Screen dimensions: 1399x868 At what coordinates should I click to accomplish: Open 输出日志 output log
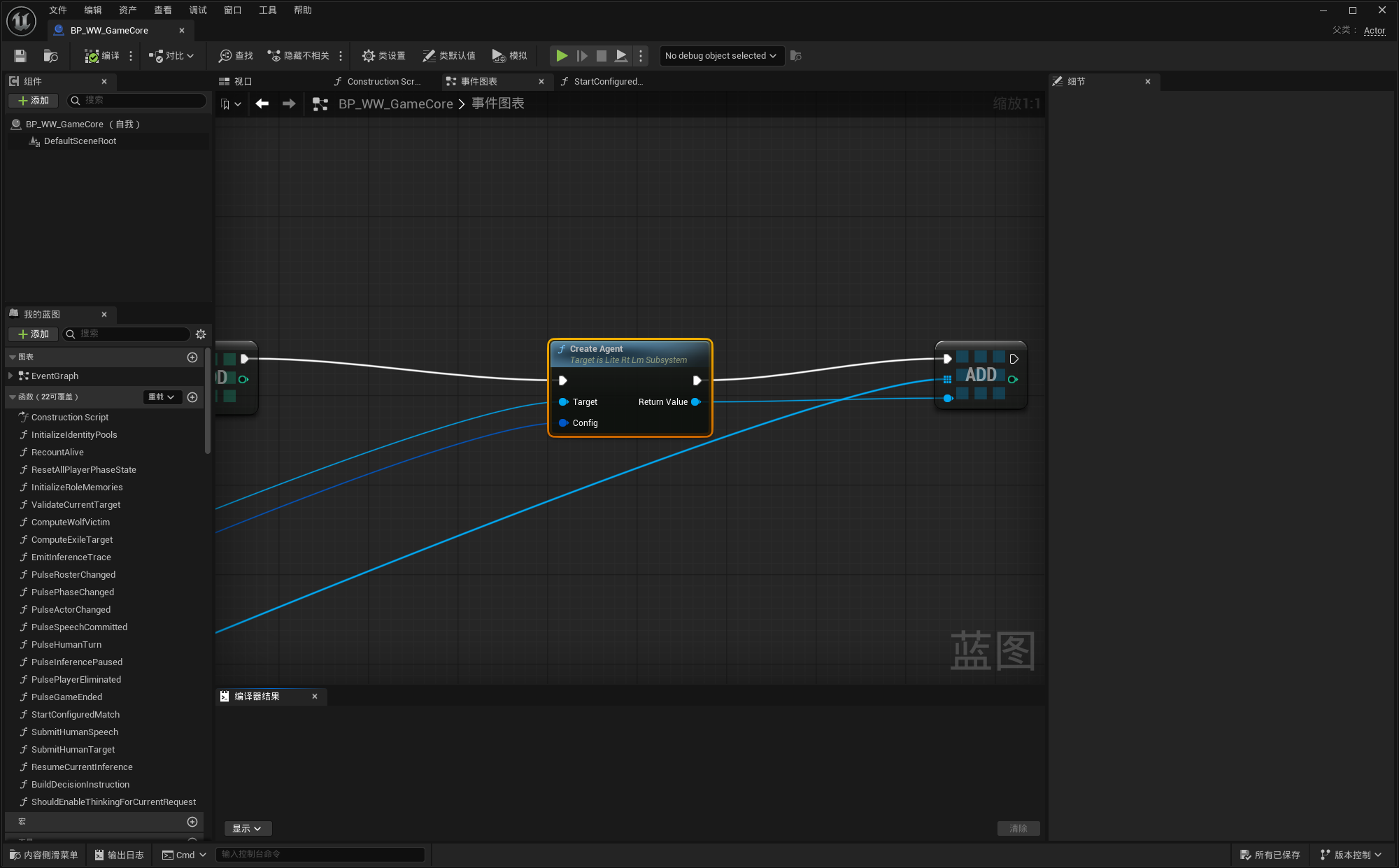pos(120,855)
